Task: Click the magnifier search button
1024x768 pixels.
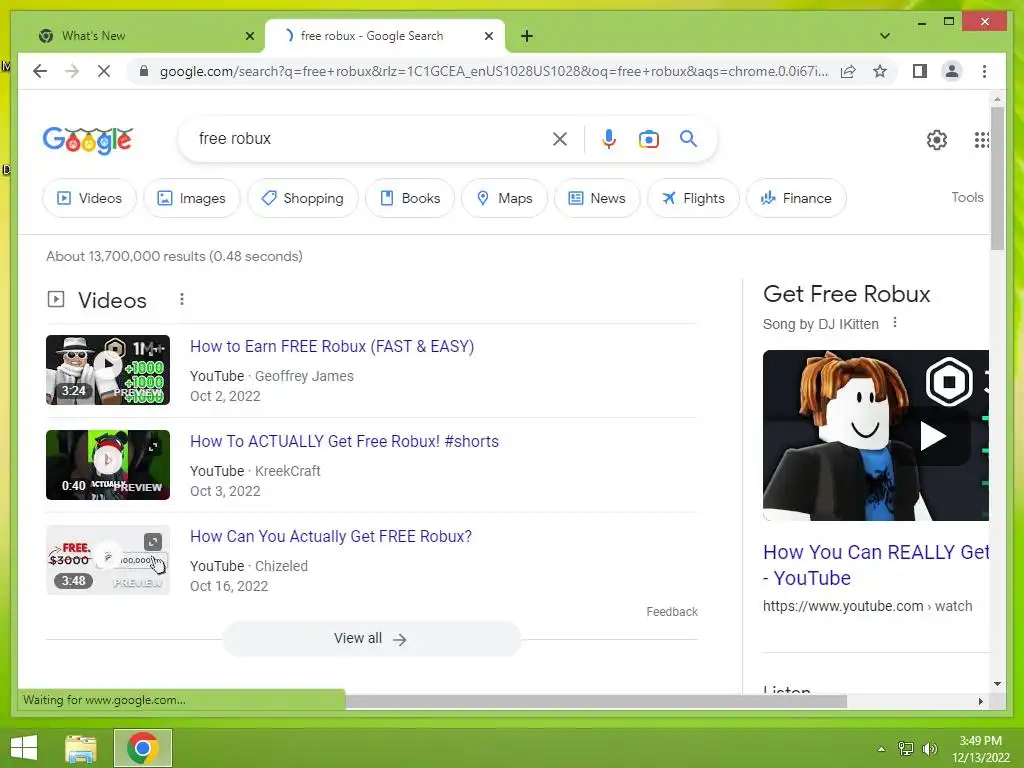Action: pos(688,138)
